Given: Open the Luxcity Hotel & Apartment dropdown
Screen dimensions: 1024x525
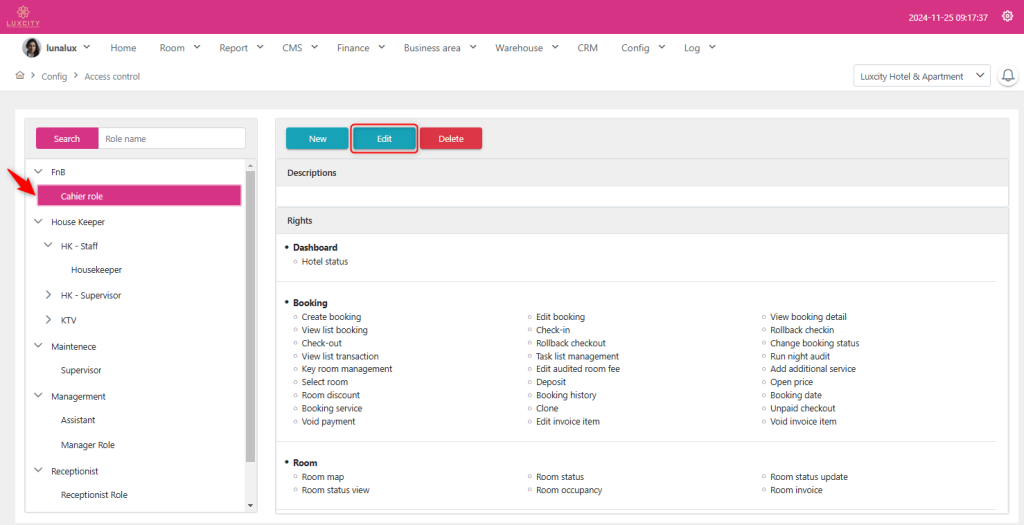Looking at the screenshot, I should click(x=920, y=76).
